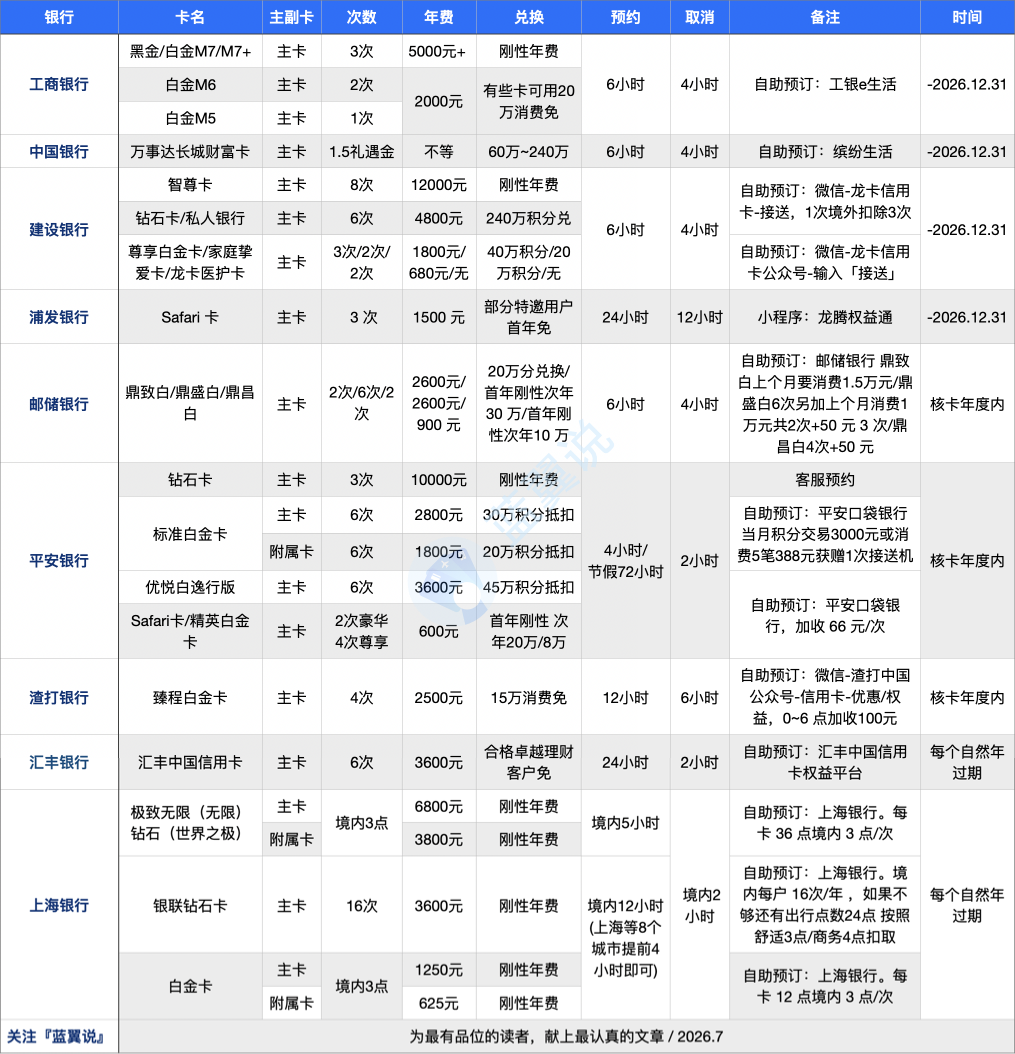The height and width of the screenshot is (1054, 1015).
Task: Click the 黑金/白金M7/M7+ card name
Action: pos(190,51)
